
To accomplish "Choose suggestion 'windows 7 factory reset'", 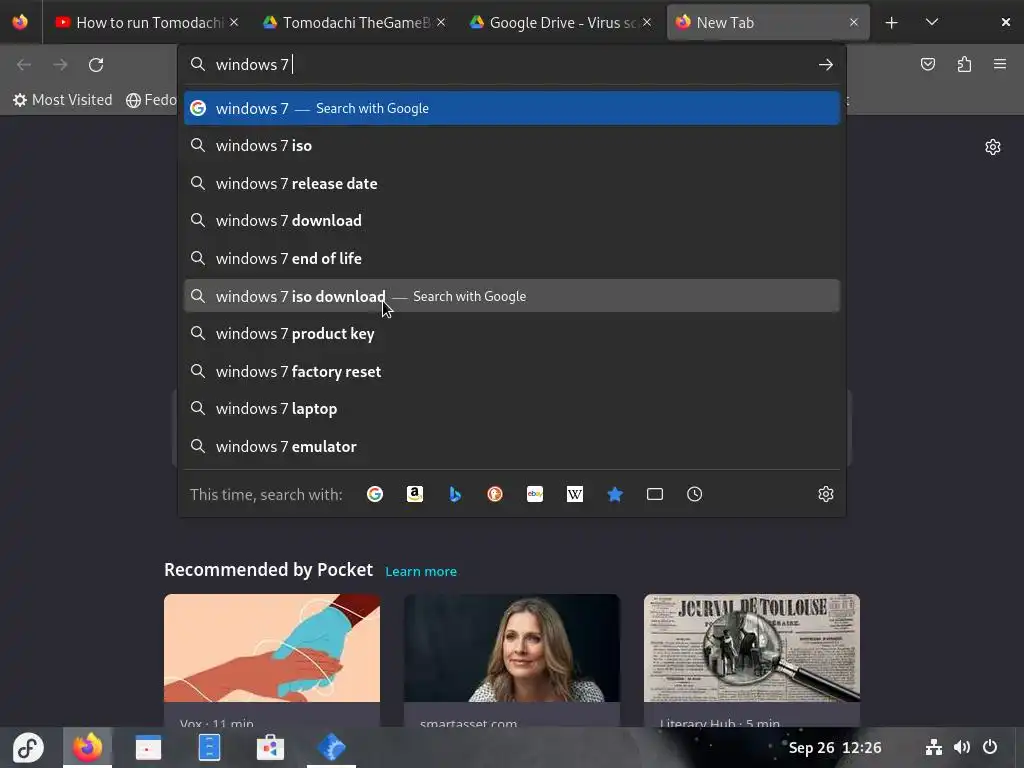I will [x=512, y=372].
